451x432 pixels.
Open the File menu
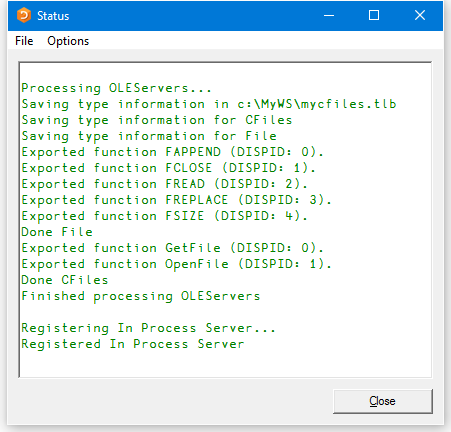[x=24, y=41]
